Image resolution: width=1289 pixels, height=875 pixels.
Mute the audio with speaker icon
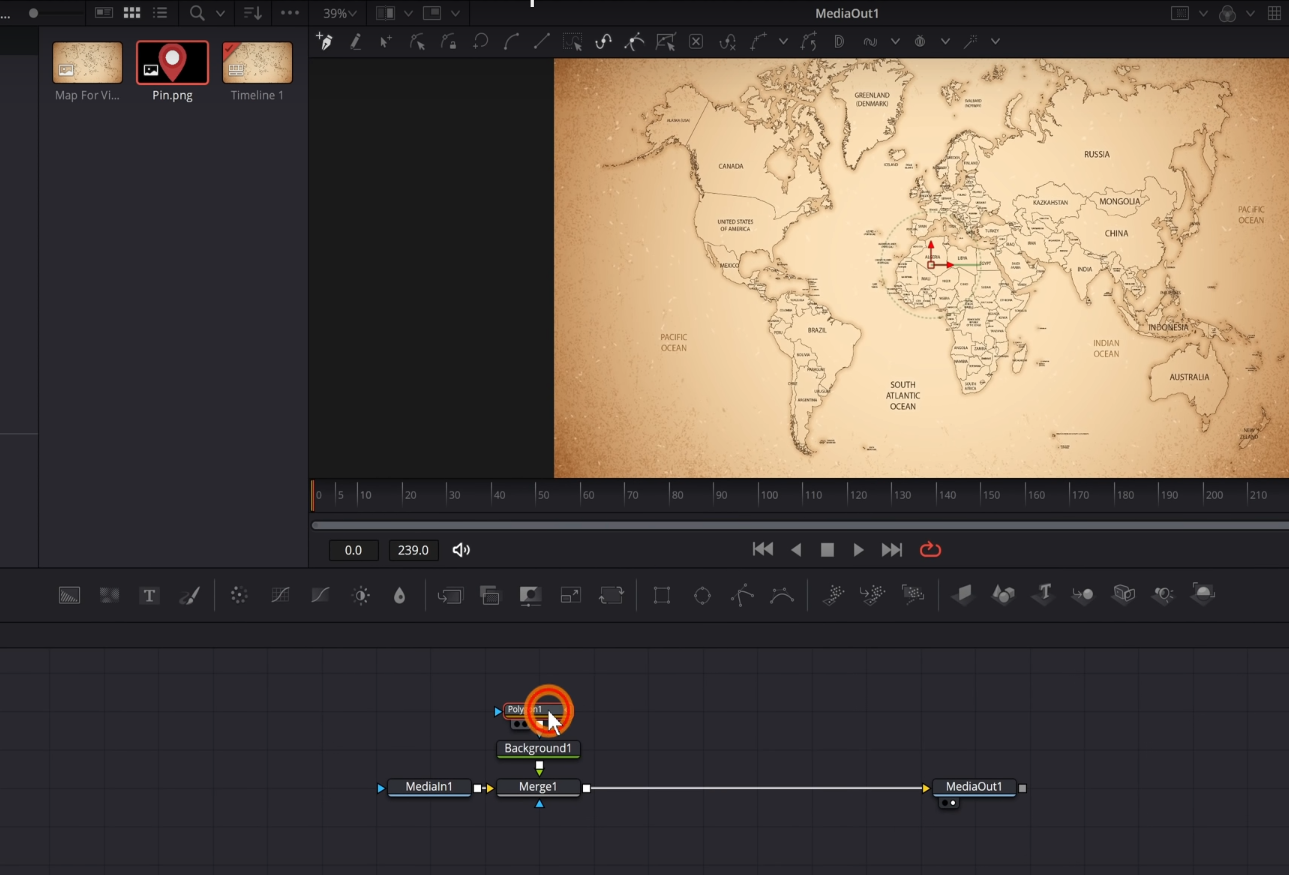click(461, 550)
